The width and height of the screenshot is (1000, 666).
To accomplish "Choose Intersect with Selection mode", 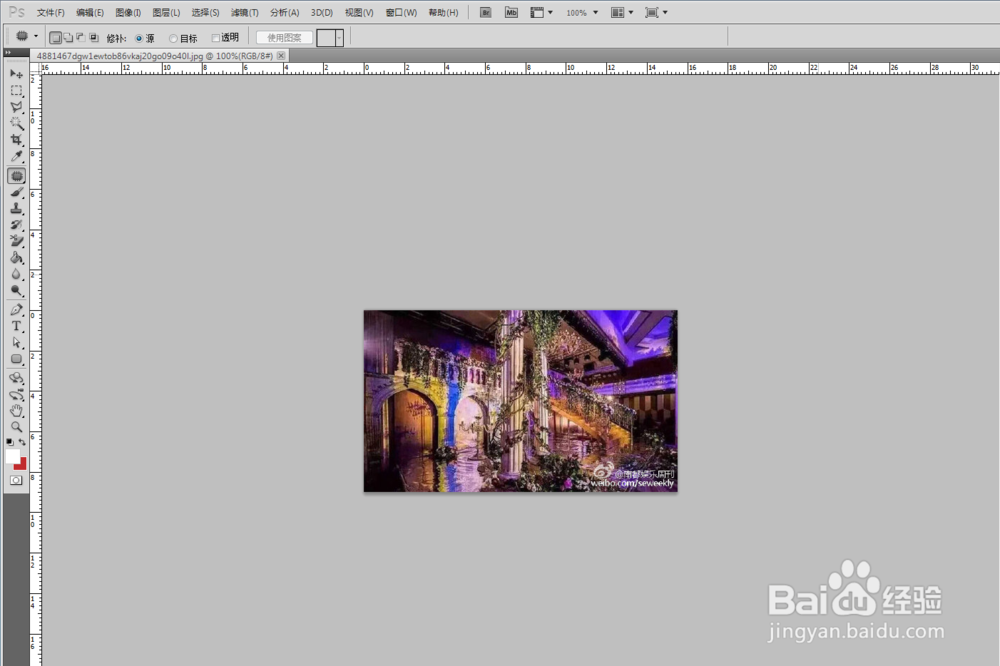I will click(x=94, y=38).
